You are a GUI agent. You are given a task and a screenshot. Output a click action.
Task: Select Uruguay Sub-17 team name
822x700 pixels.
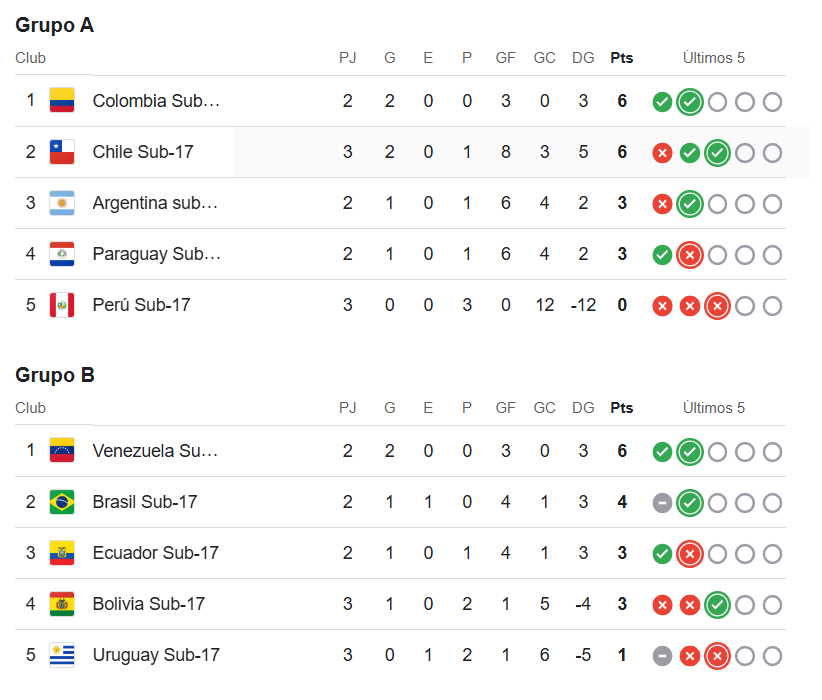tap(156, 655)
